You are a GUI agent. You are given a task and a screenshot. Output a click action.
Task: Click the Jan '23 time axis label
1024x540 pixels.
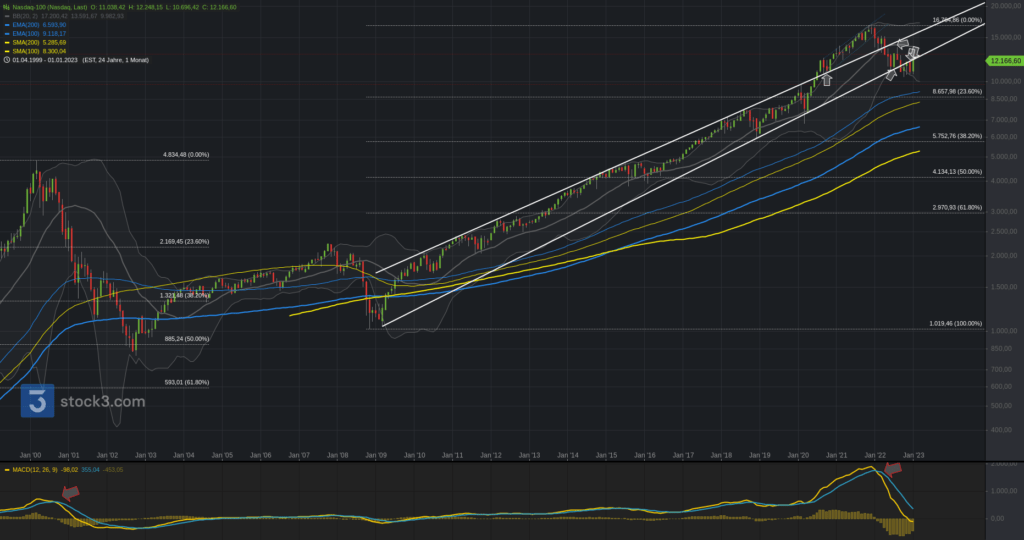[914, 455]
